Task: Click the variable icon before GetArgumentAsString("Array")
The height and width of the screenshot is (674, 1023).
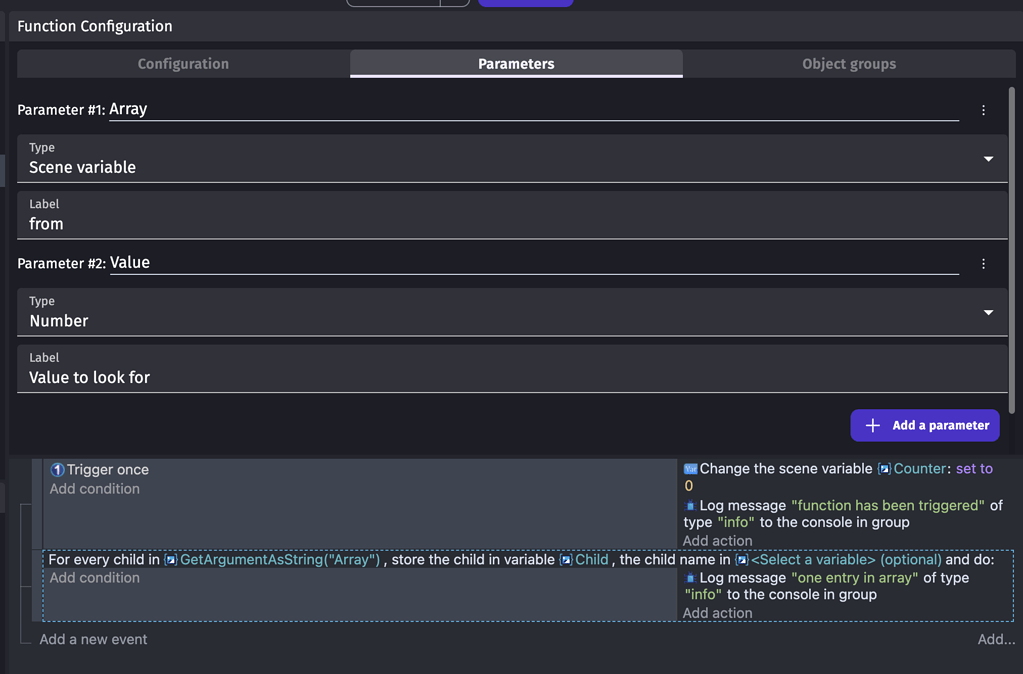Action: click(170, 560)
